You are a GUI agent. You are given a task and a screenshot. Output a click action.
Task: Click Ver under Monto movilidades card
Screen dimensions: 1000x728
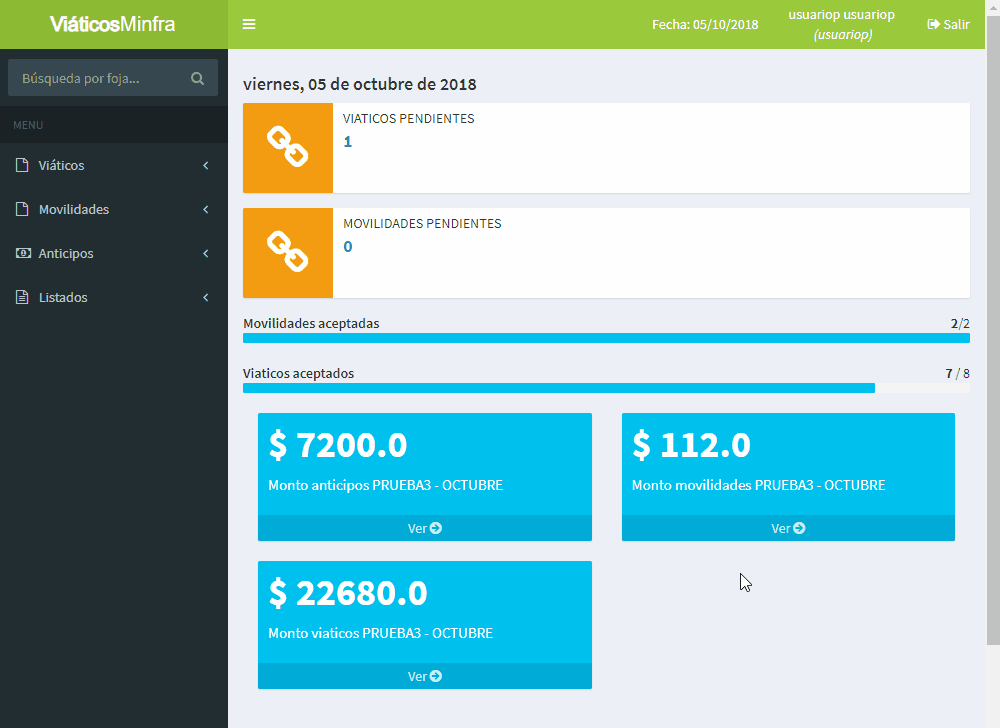(788, 528)
